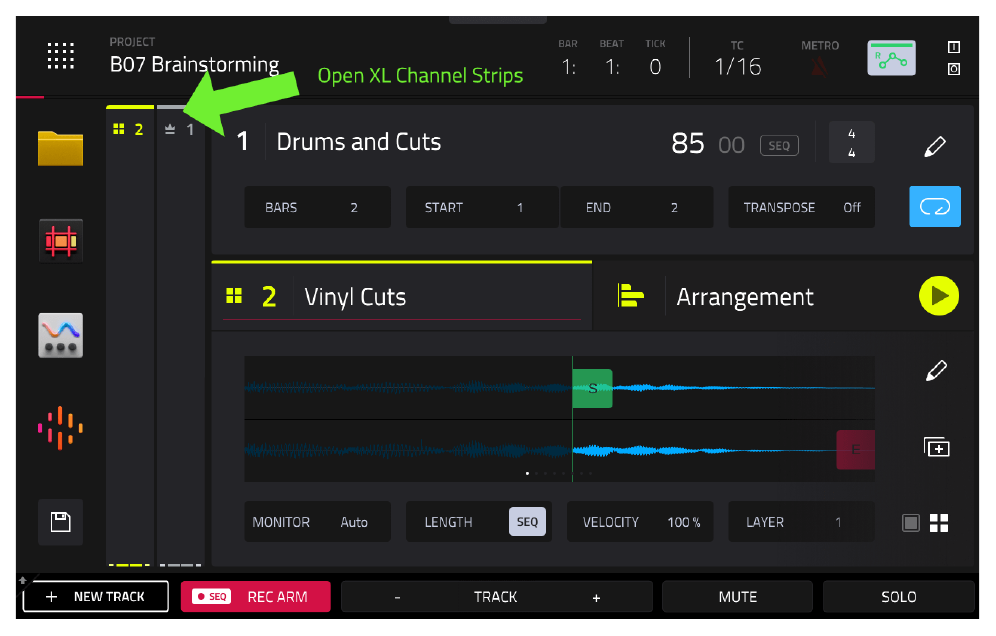This screenshot has width=996, height=636.
Task: Click the tempo value 85
Action: tap(687, 144)
